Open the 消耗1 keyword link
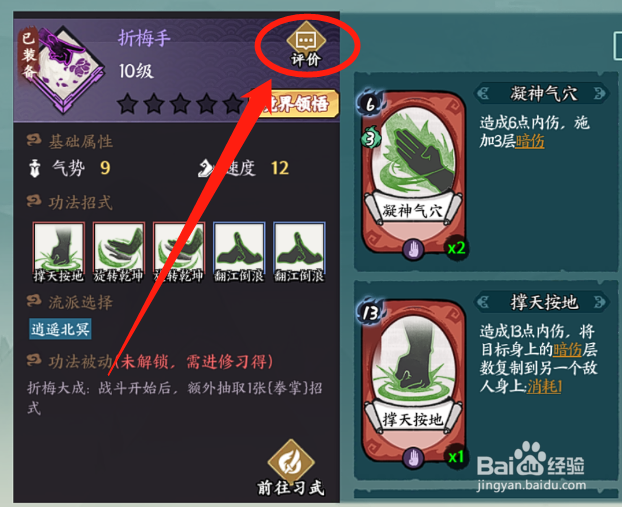The image size is (622, 507). point(544,386)
